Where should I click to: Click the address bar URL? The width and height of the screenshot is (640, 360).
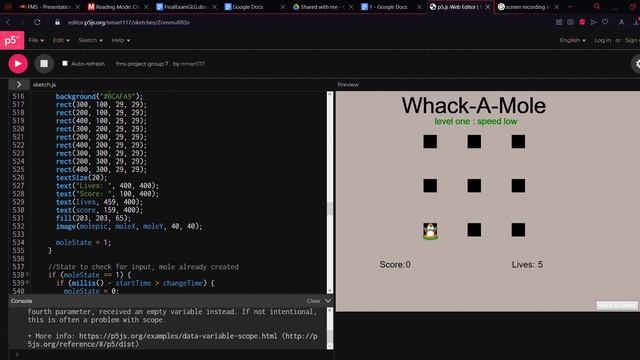tap(129, 22)
